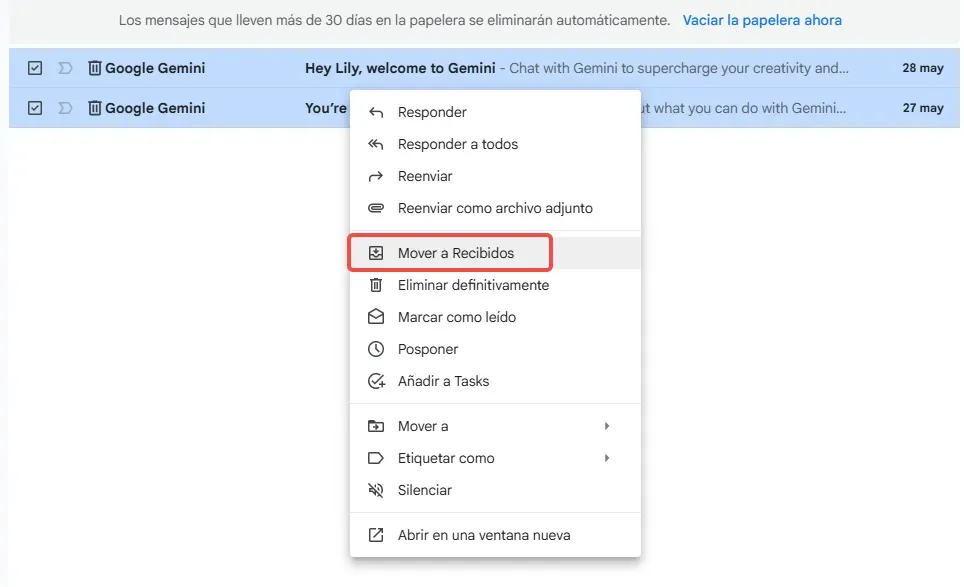
Task: Open the Hey Lily, welcome to Gemini email
Action: 400,68
